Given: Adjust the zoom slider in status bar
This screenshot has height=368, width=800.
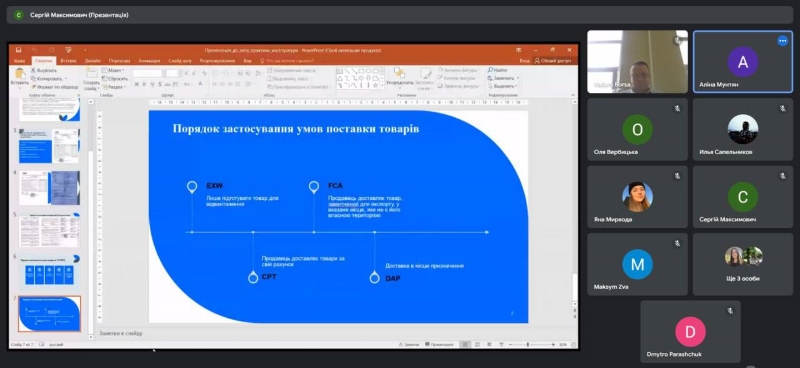Looking at the screenshot, I should tap(528, 345).
